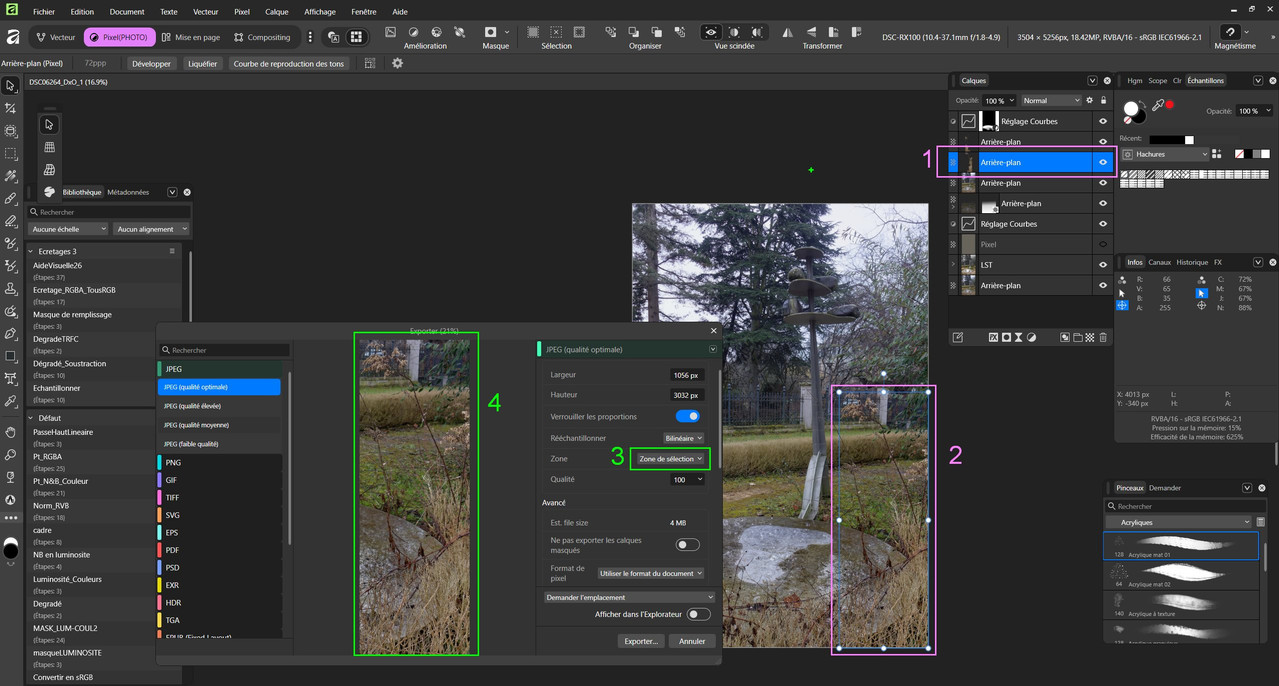Switch to the Vecteur studio
Screen dimensions: 1279x686
point(54,37)
